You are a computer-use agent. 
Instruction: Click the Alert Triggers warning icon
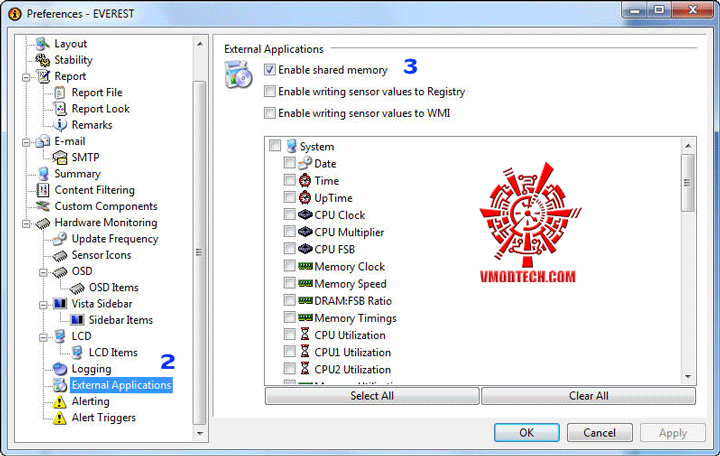click(x=59, y=418)
